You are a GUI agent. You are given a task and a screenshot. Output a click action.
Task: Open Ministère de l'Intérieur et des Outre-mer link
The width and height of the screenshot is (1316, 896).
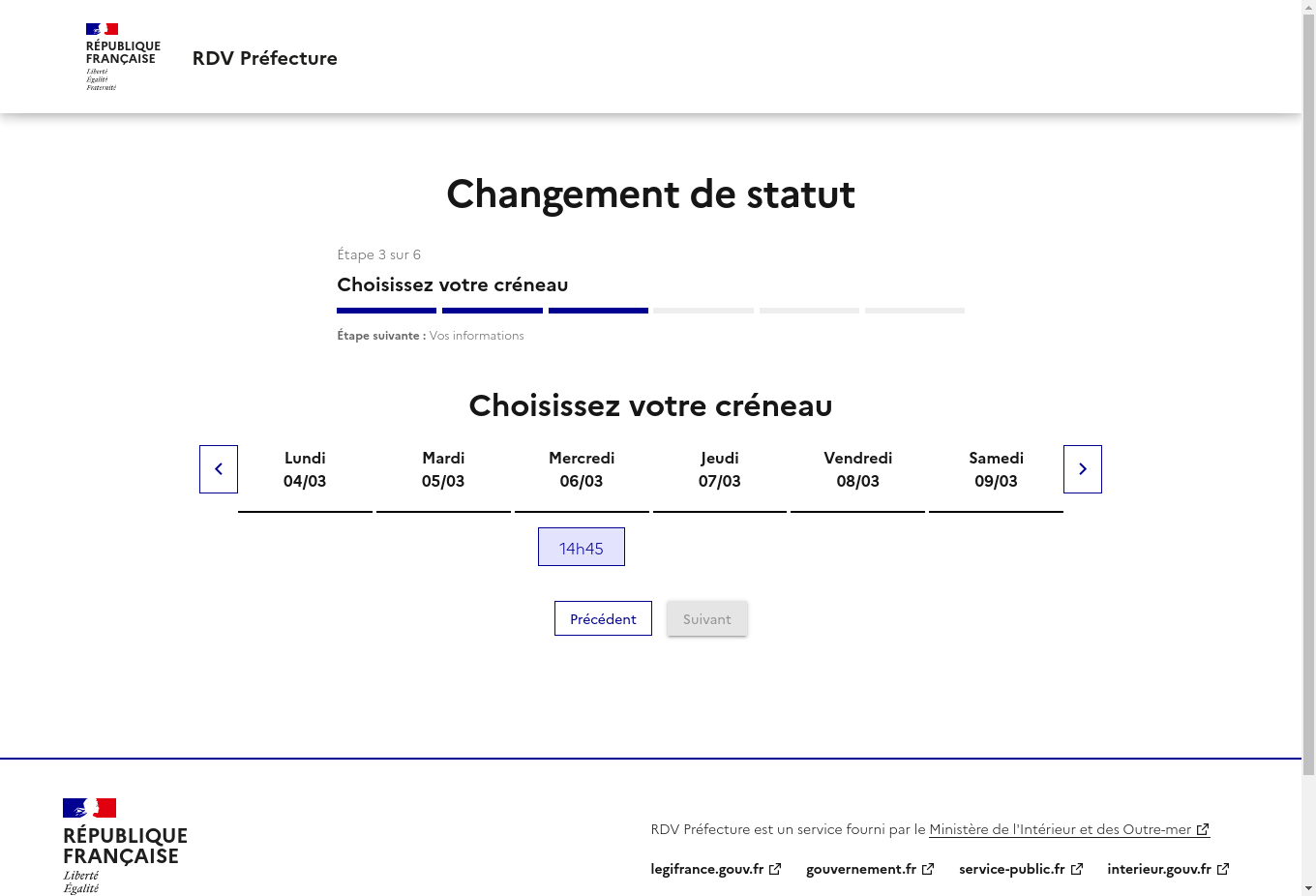click(x=1069, y=829)
